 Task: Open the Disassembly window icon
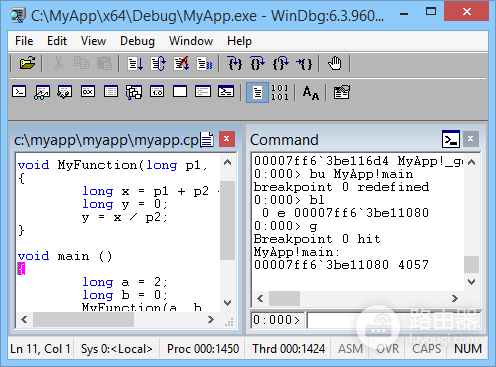tap(157, 91)
